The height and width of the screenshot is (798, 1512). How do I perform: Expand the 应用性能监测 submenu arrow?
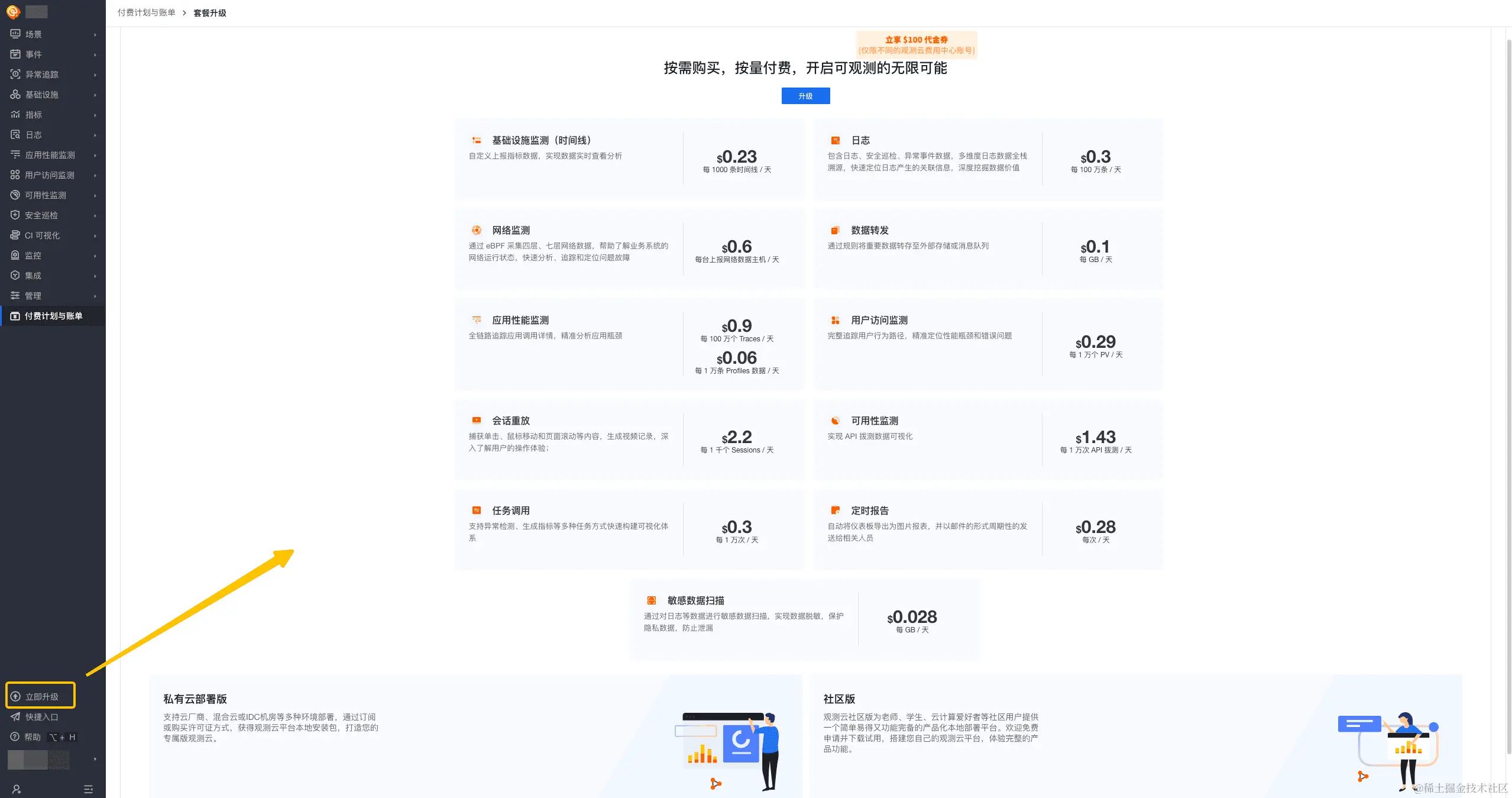pos(95,156)
